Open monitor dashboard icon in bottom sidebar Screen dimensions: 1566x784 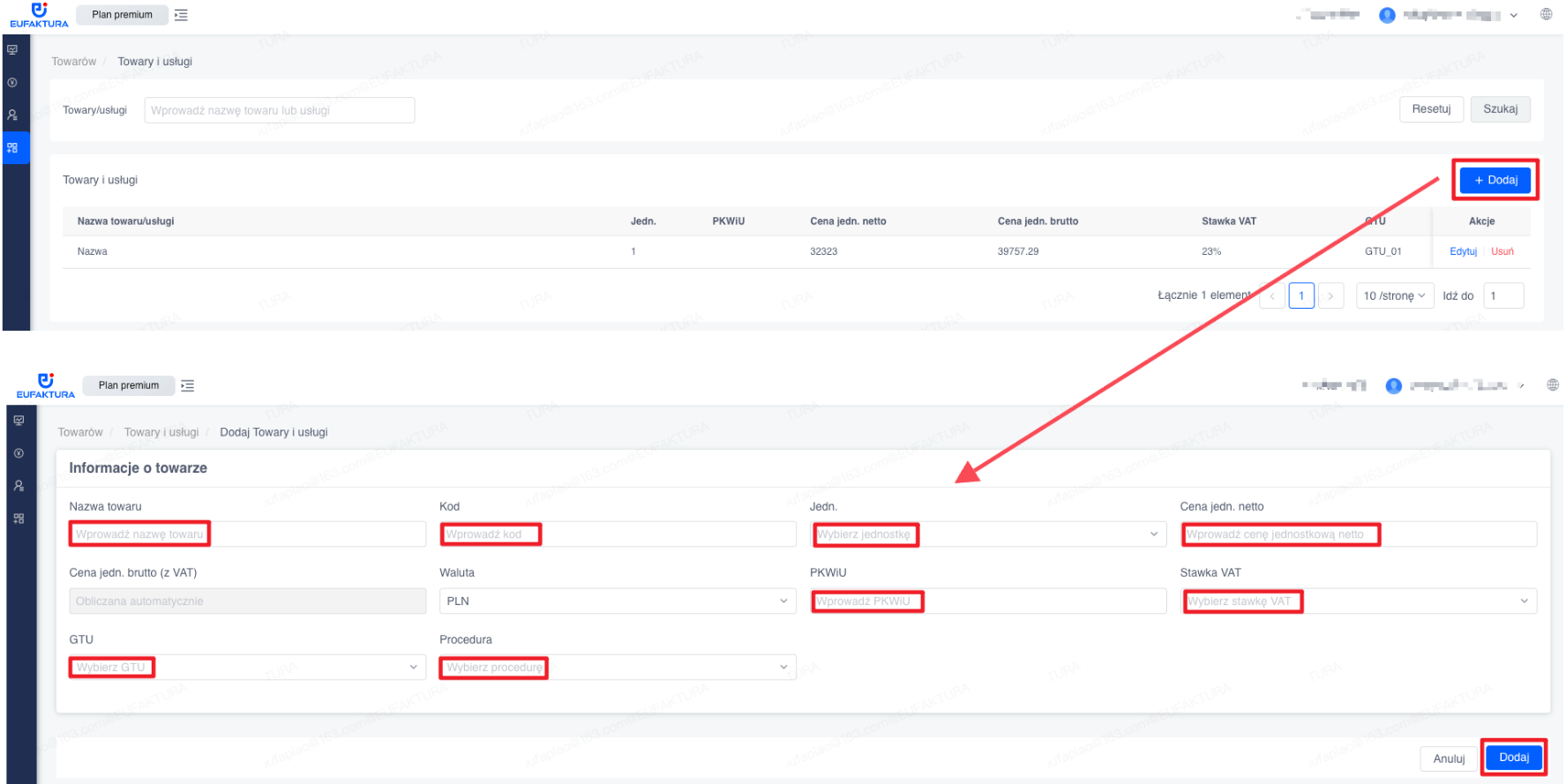click(19, 421)
